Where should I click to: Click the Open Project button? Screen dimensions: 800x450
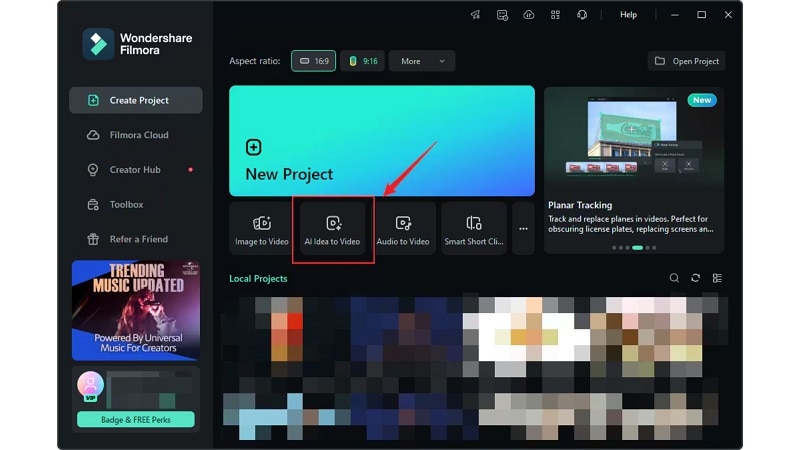pyautogui.click(x=686, y=61)
